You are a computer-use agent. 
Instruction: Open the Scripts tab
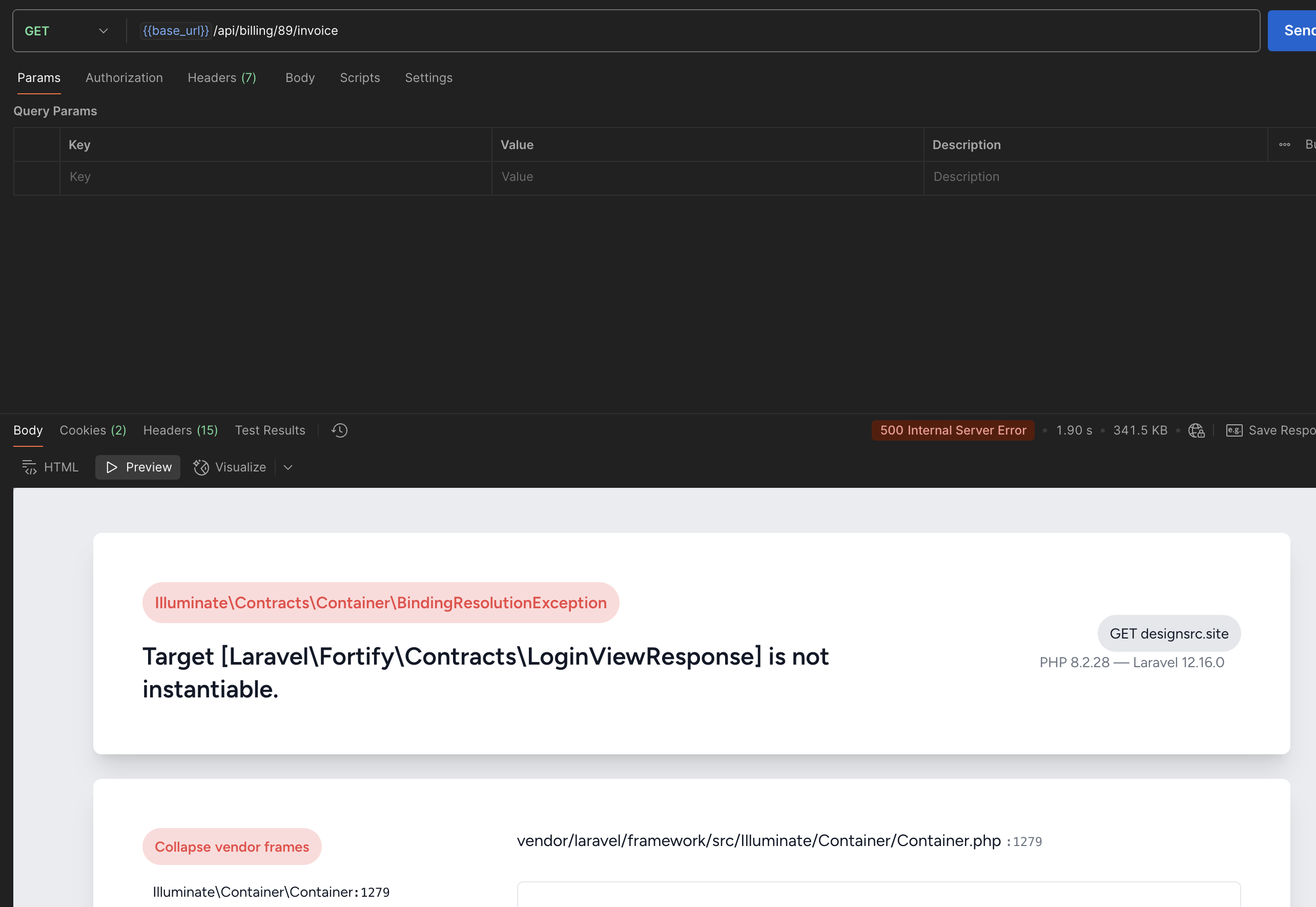click(360, 78)
